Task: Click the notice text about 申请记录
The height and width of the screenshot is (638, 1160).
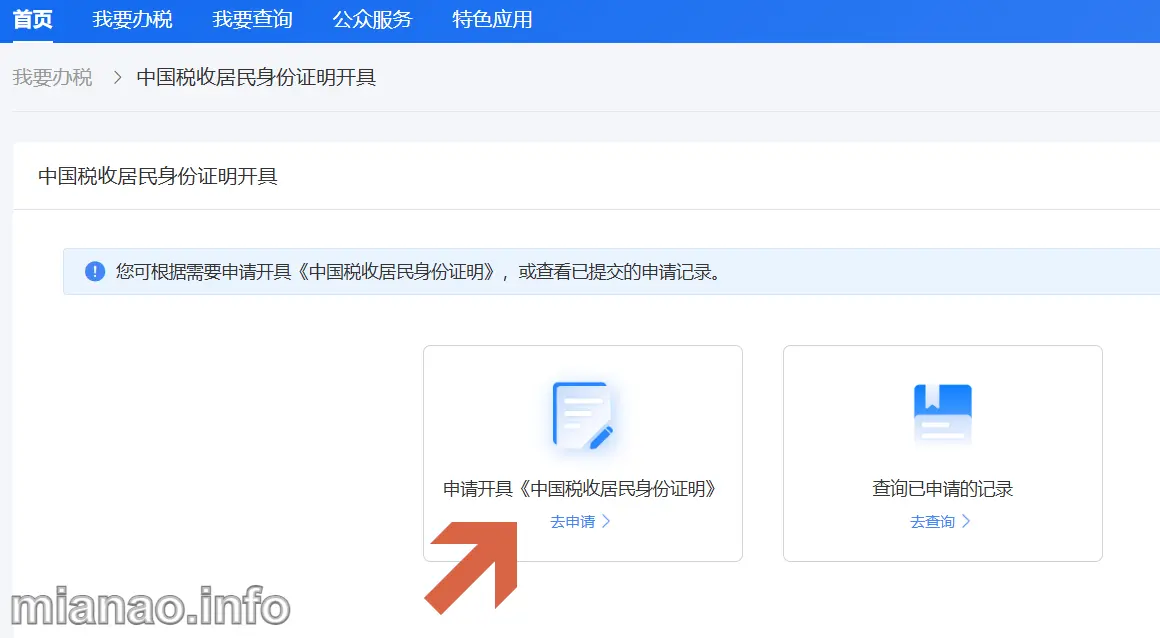Action: point(418,271)
